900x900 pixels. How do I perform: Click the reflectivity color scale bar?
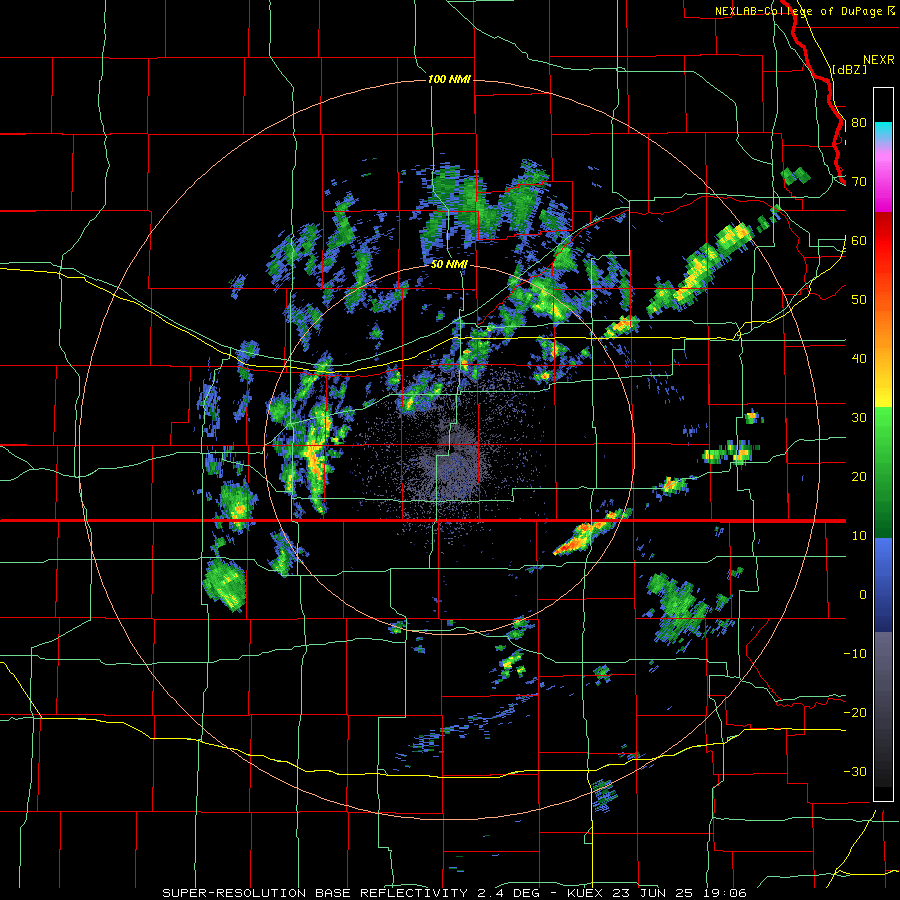point(883,444)
